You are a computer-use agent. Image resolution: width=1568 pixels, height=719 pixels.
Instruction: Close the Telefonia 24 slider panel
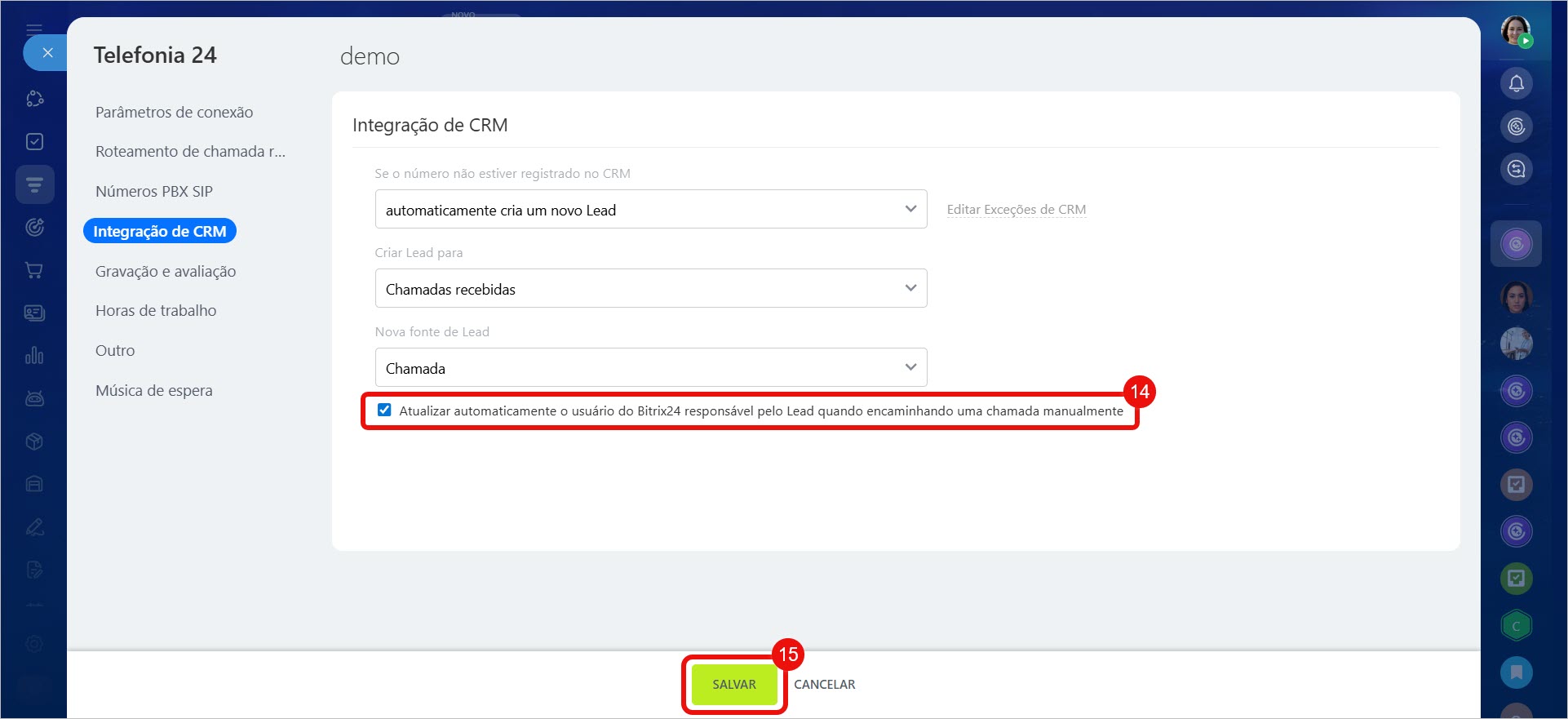47,53
